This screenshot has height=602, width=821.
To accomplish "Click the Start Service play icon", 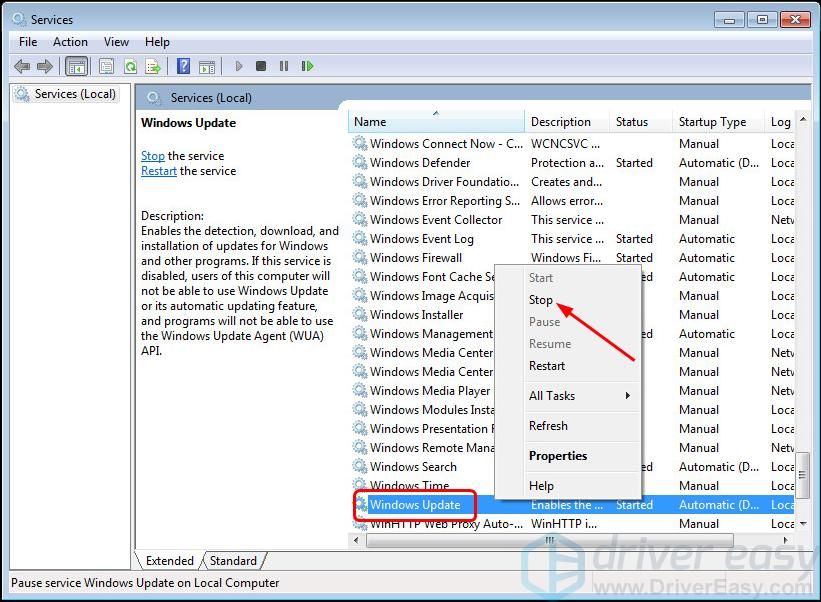I will tap(239, 66).
